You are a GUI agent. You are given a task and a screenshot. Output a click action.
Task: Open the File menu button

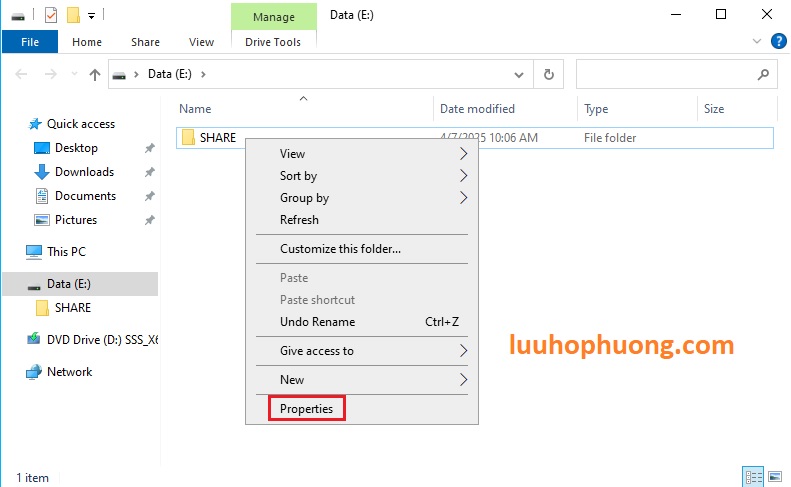(x=30, y=42)
